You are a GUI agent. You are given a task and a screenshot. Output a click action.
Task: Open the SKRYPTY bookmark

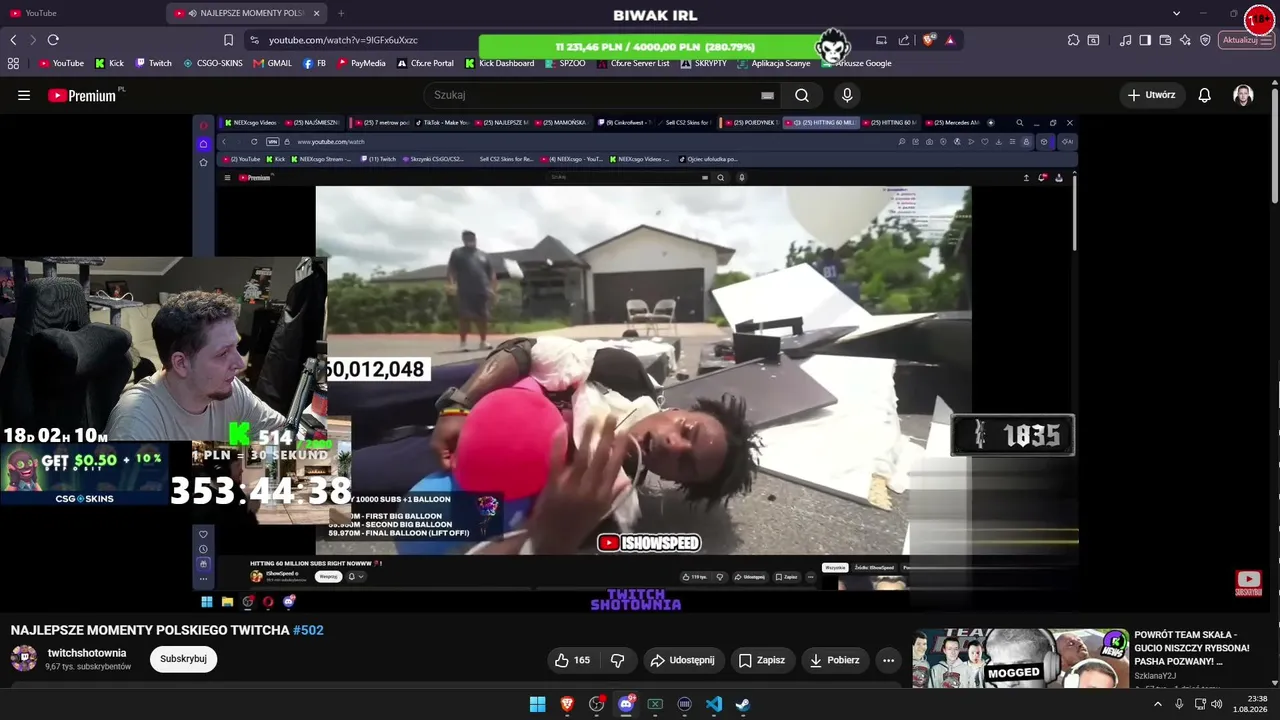click(x=704, y=63)
